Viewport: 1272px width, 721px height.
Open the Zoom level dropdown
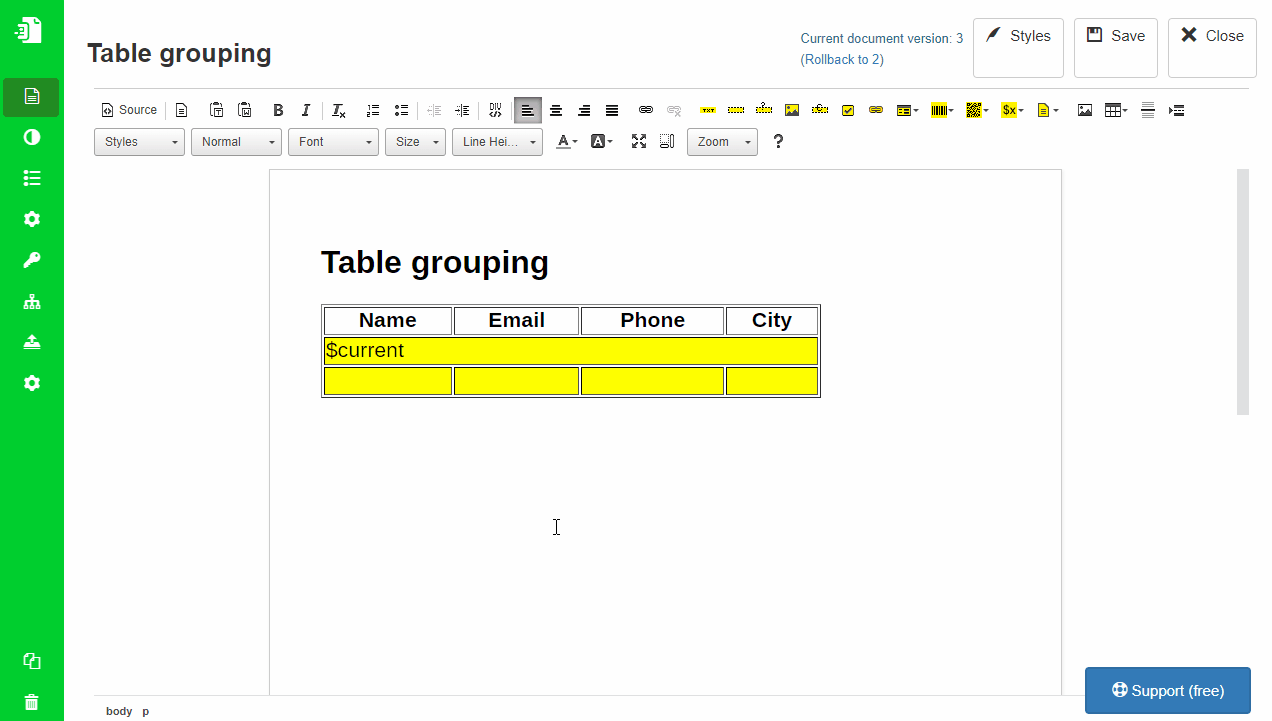click(722, 141)
